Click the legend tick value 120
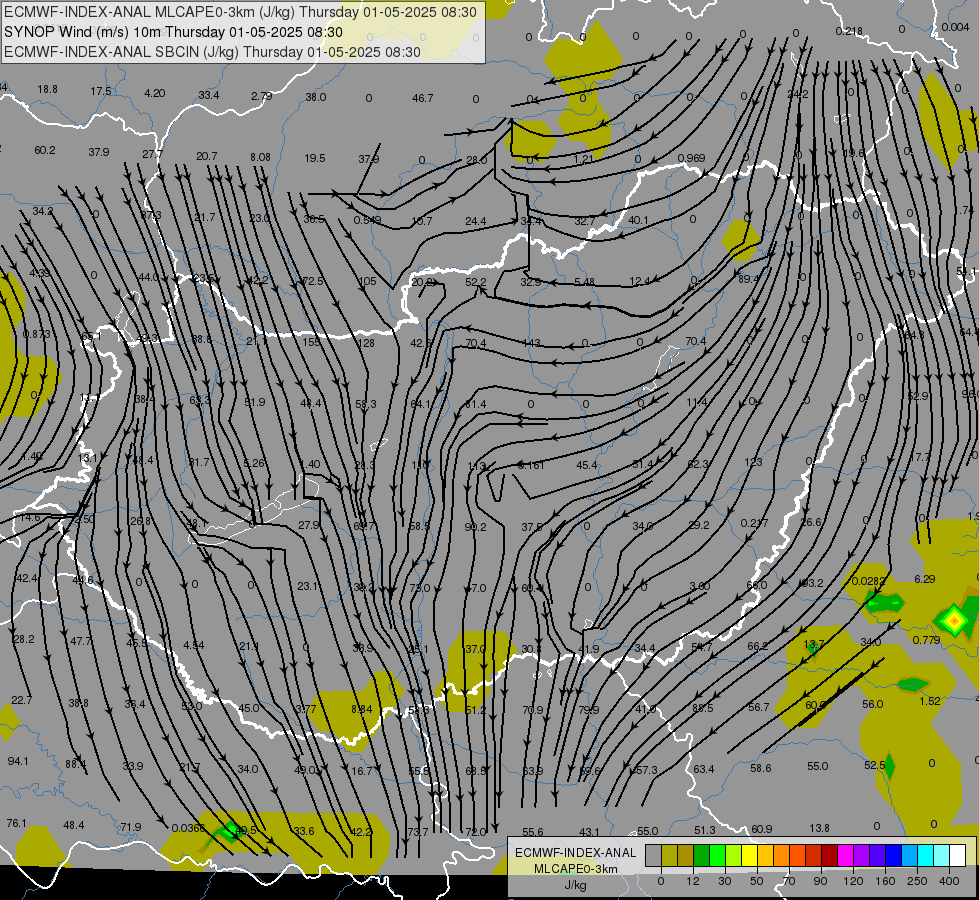 click(853, 881)
